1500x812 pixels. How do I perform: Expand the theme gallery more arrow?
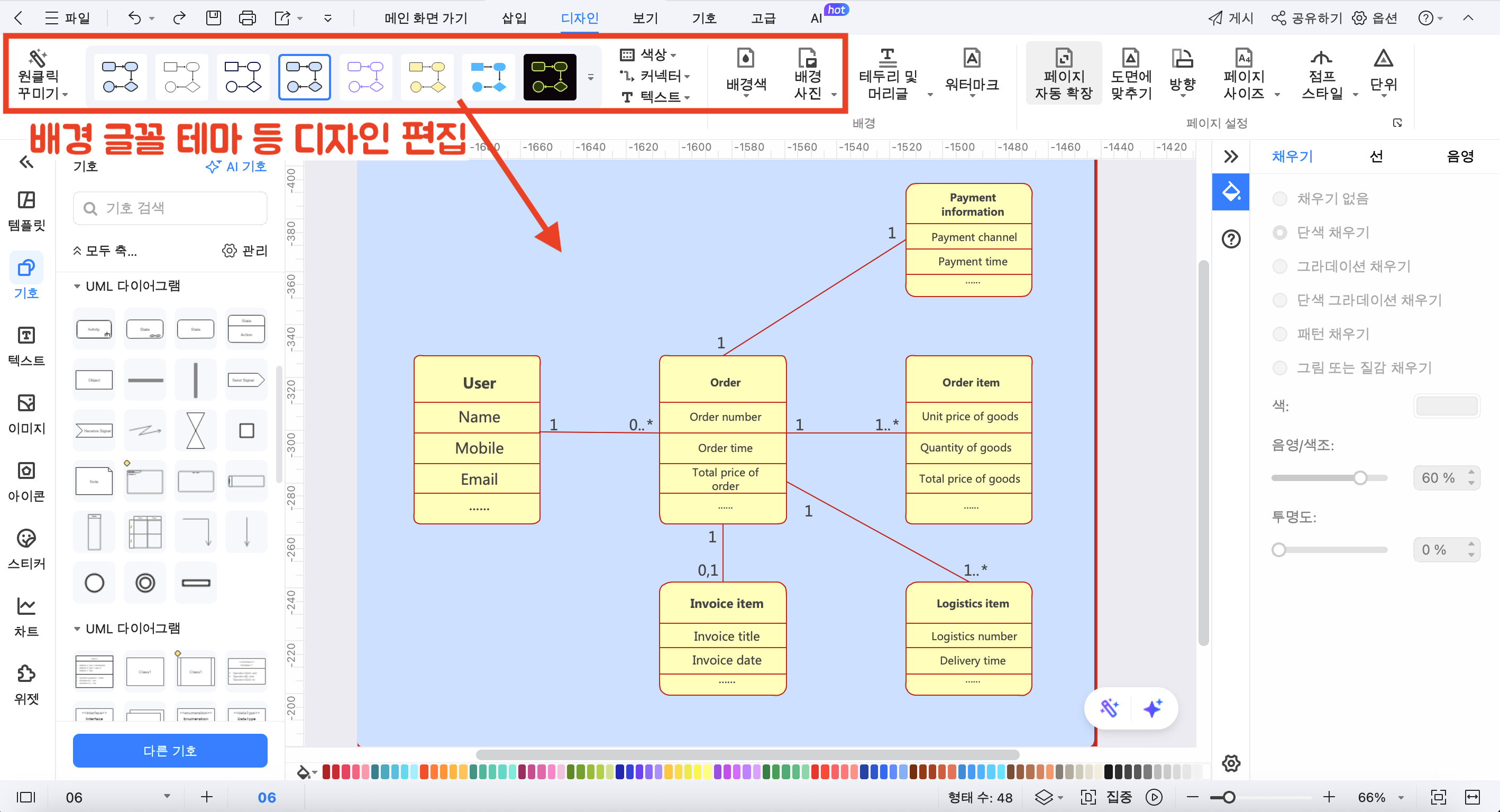point(590,77)
